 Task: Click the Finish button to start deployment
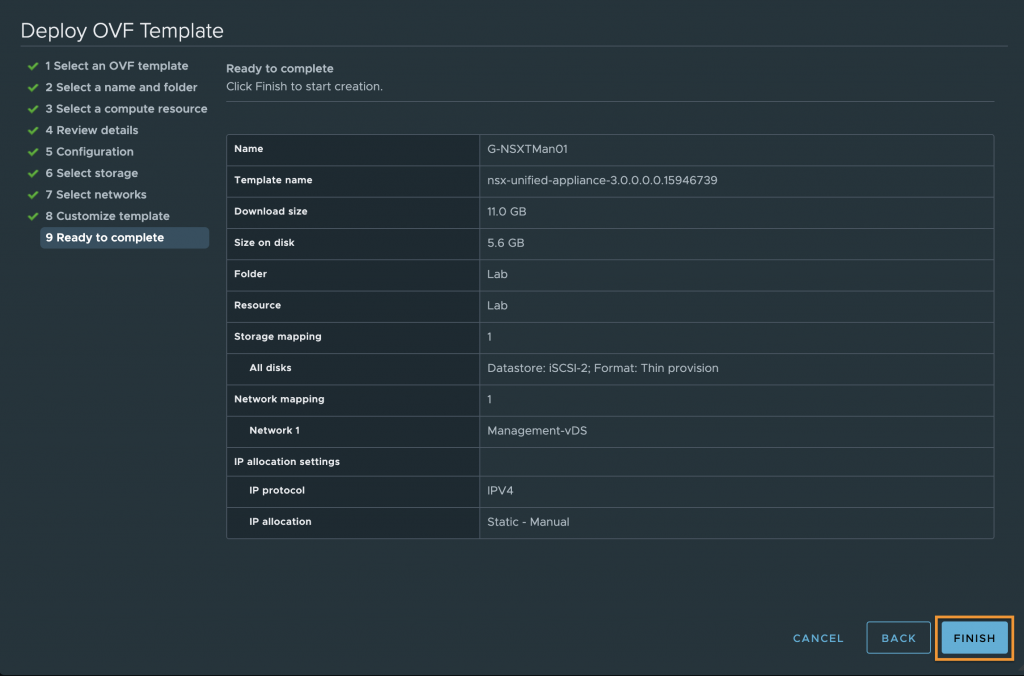[974, 638]
